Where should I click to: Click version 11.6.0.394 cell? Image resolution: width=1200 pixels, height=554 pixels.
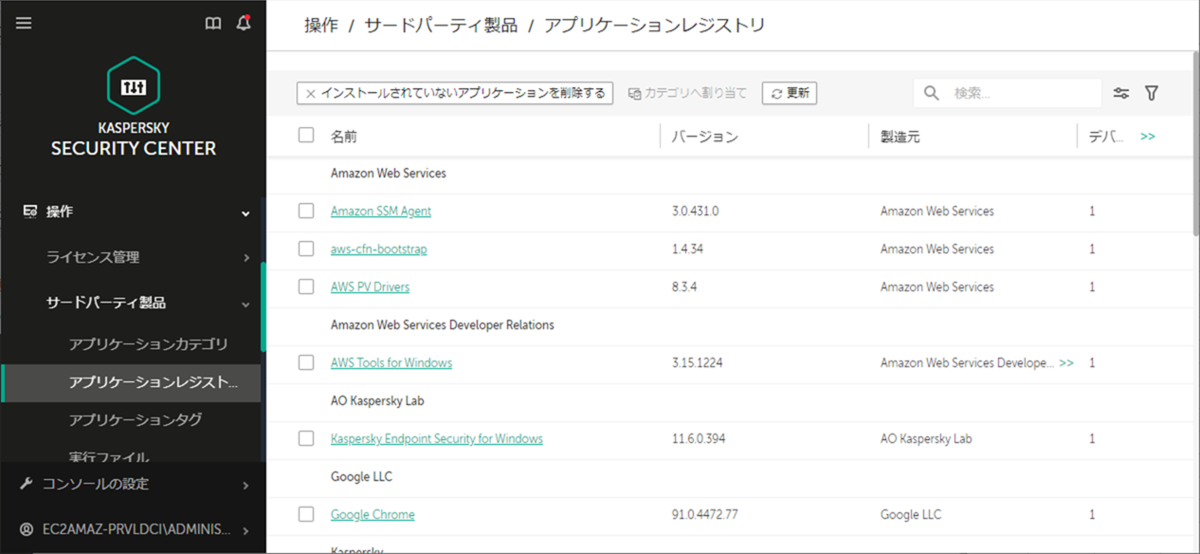point(701,438)
